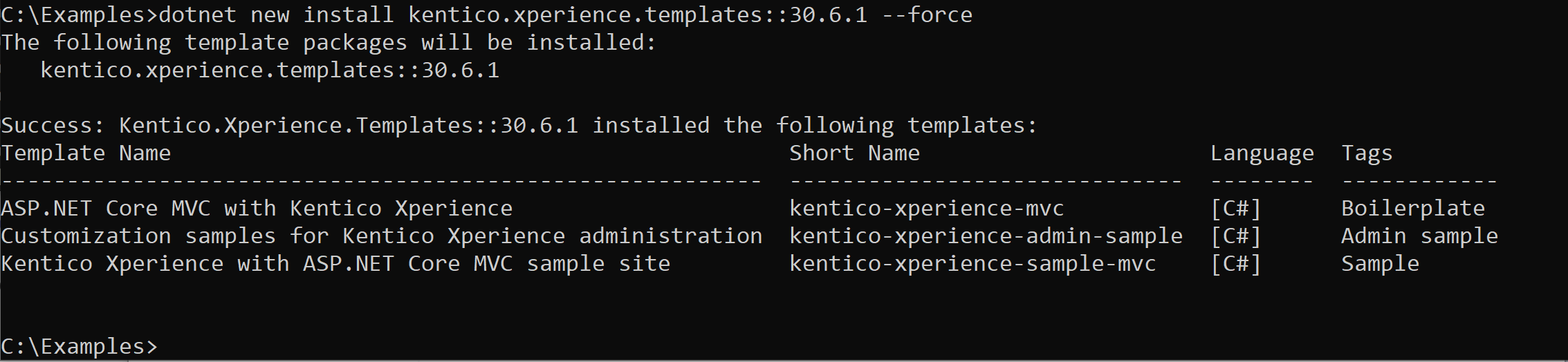Screen dimensions: 1568x362
Task: Click the "Short Name" column header
Action: [854, 153]
